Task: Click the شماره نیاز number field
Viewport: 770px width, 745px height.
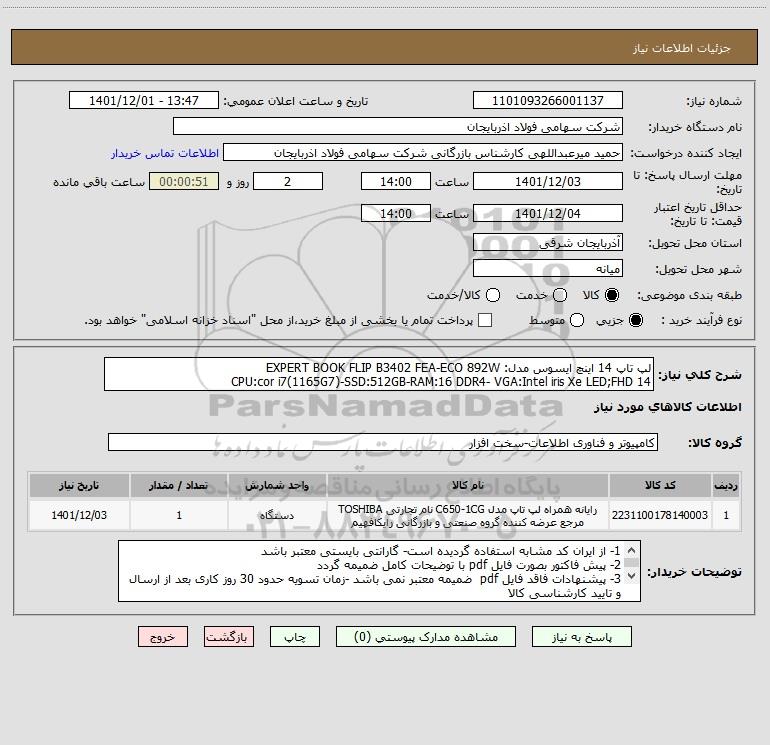Action: pyautogui.click(x=548, y=101)
